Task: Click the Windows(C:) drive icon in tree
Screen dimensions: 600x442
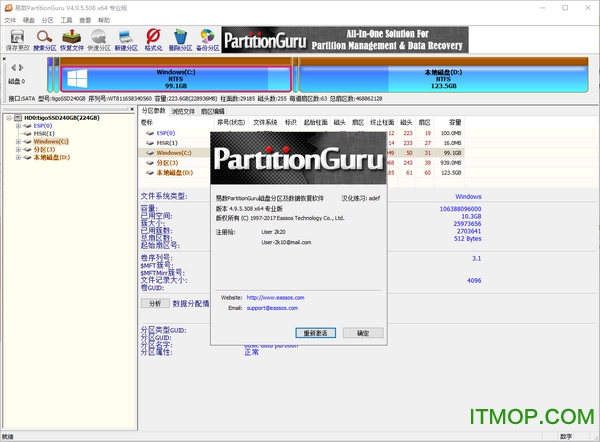Action: coord(27,142)
